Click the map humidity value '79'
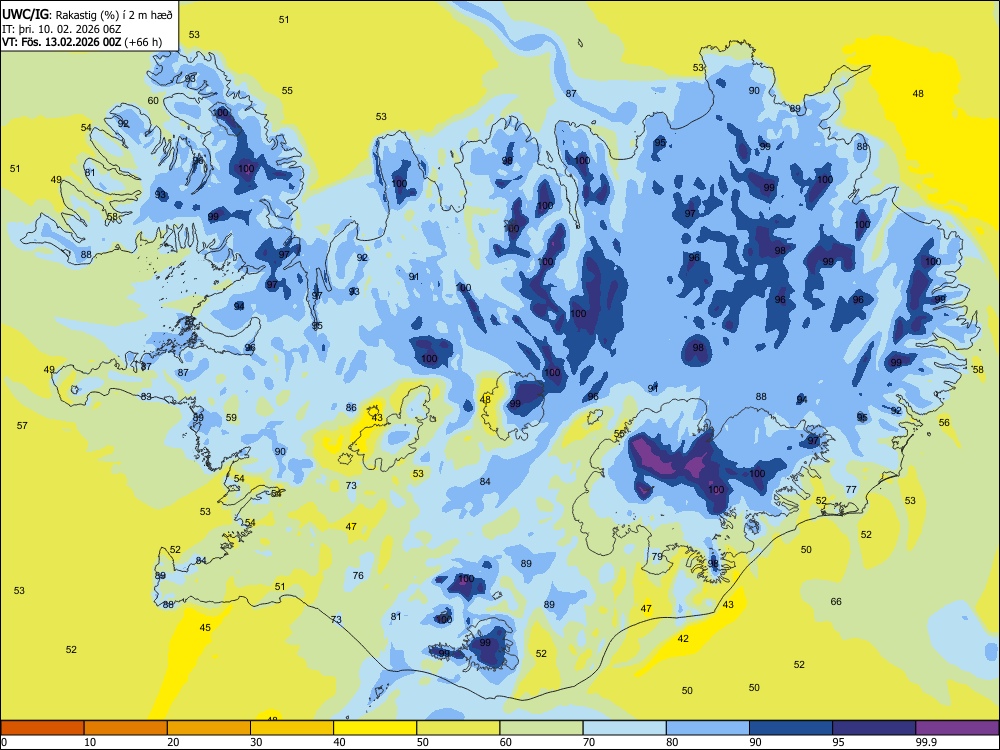The width and height of the screenshot is (1000, 750). [657, 556]
